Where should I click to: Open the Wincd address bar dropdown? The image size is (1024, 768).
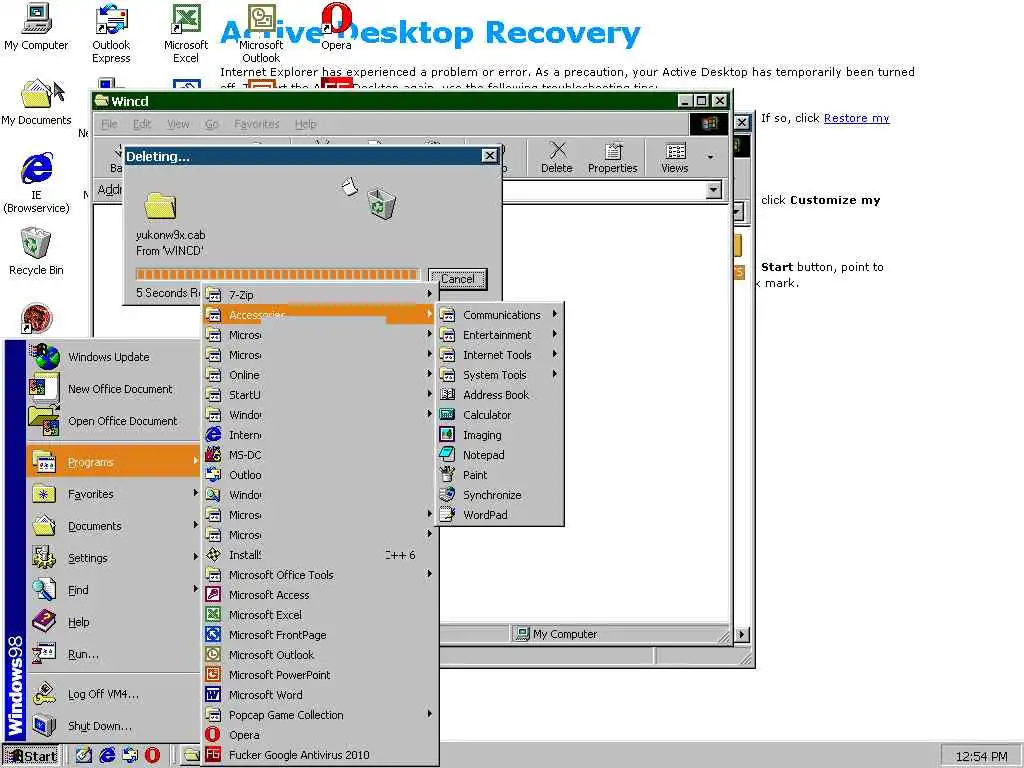pos(714,190)
